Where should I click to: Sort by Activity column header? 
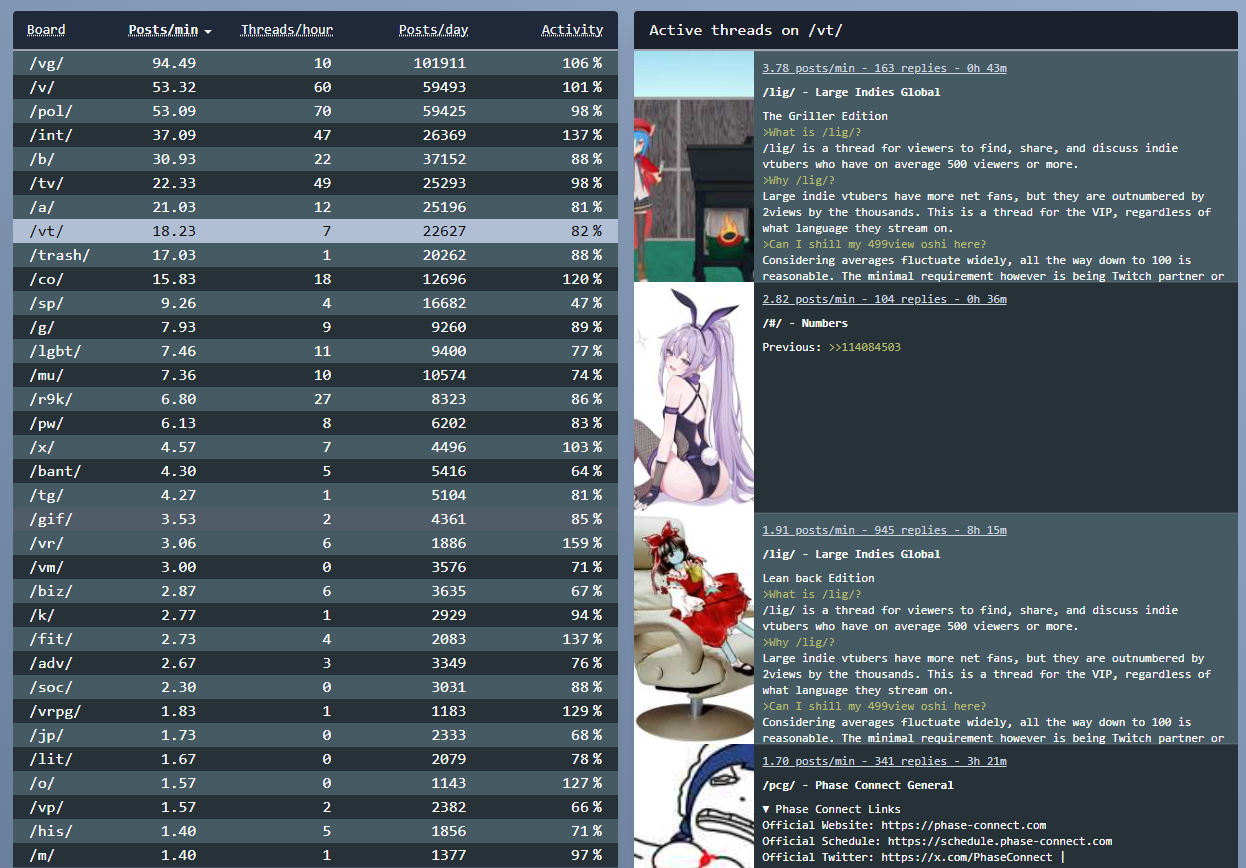(x=572, y=30)
